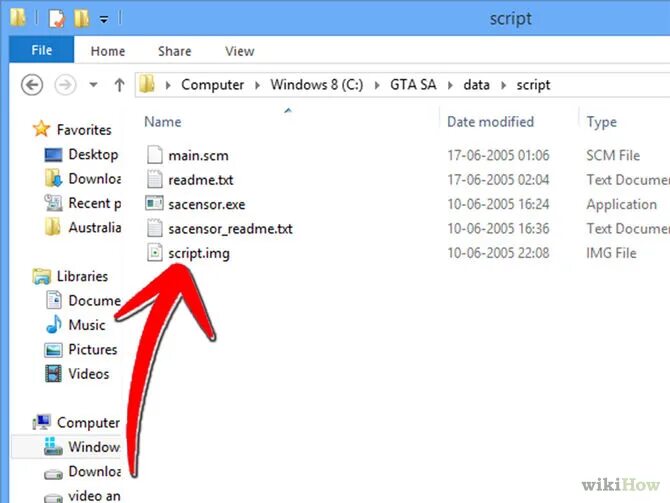Click the Back navigation arrow
This screenshot has width=670, height=503.
tap(32, 85)
